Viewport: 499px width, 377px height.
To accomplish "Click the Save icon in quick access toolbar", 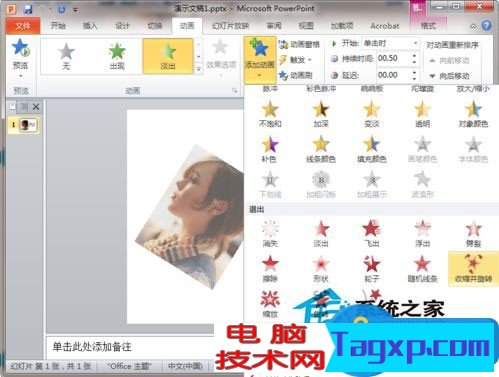I will [x=28, y=9].
